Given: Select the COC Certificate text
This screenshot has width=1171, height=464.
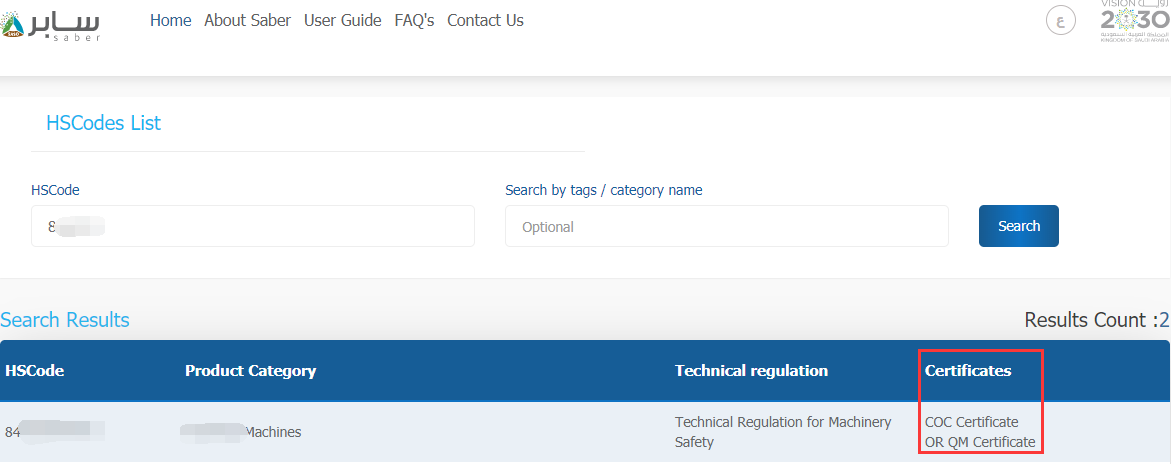Looking at the screenshot, I should [972, 422].
